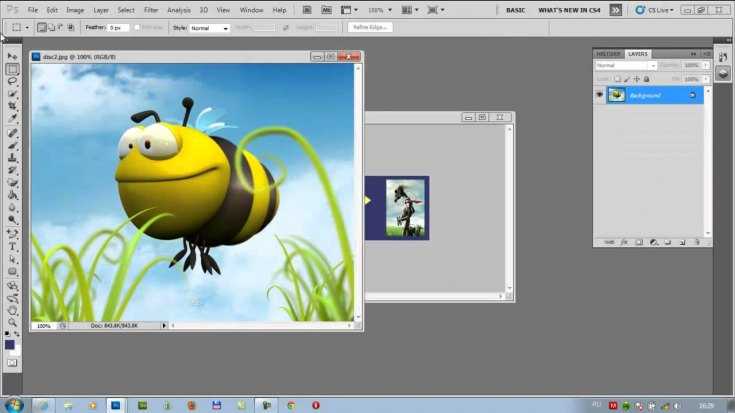Select the Eraser tool

point(12,183)
